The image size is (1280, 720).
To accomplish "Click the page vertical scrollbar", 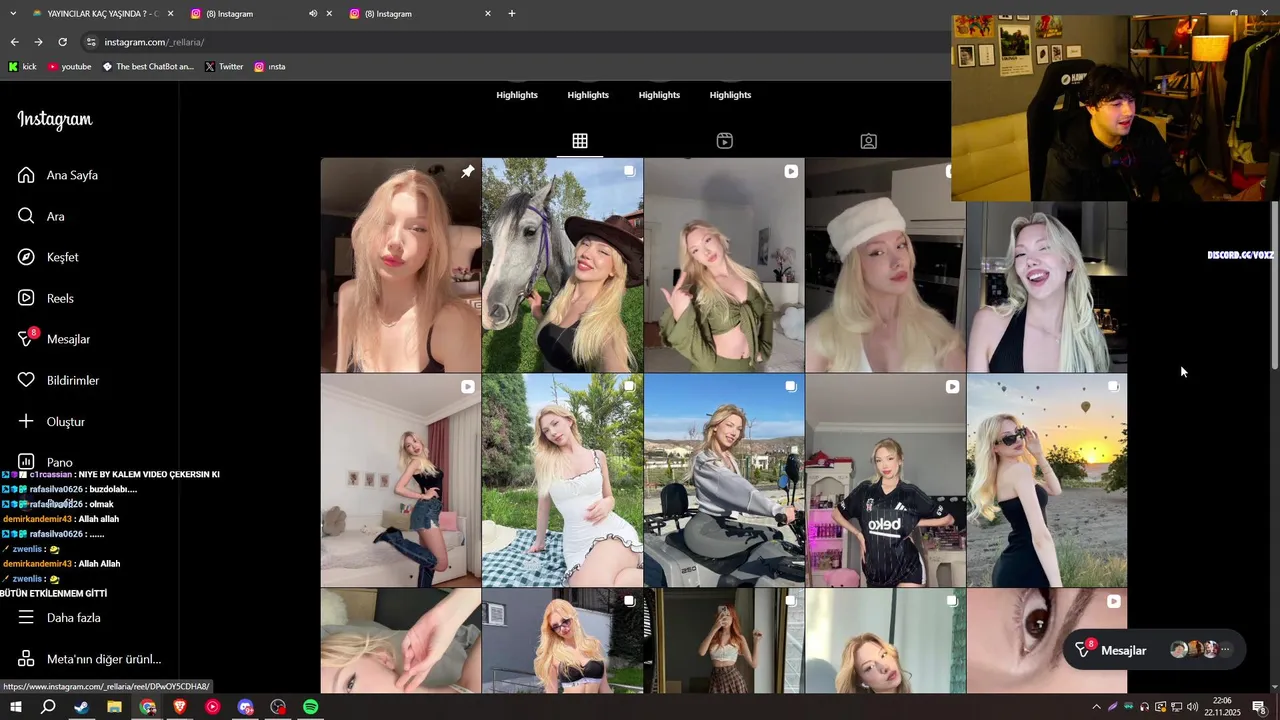I will tap(1274, 285).
